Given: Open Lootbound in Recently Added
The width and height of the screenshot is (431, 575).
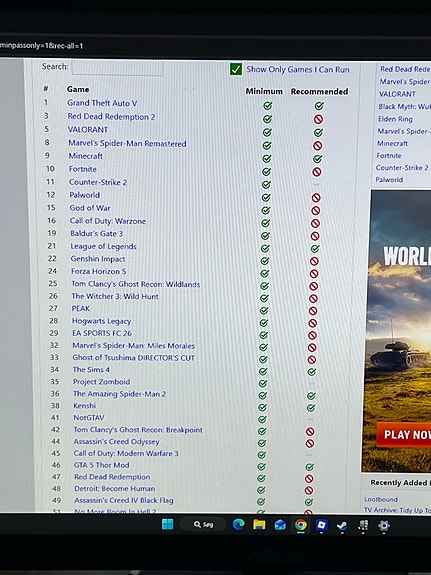Looking at the screenshot, I should (381, 499).
